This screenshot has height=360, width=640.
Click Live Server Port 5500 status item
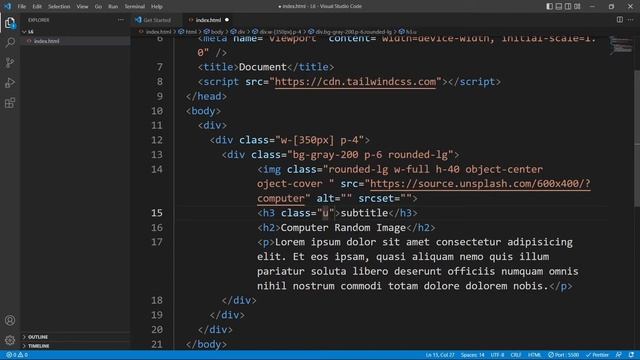(x=563, y=355)
